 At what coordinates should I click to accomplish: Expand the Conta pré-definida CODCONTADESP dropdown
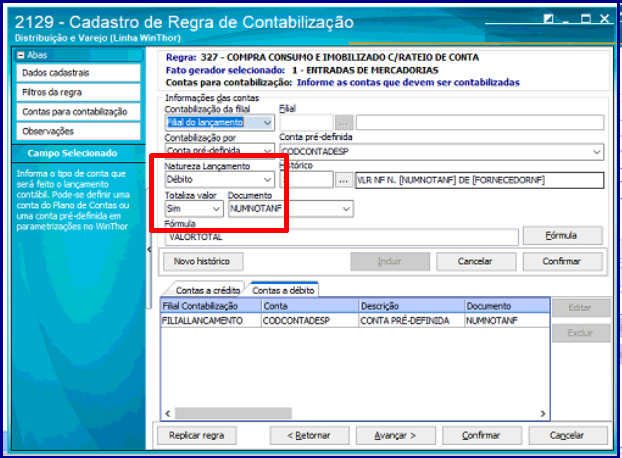(x=597, y=152)
